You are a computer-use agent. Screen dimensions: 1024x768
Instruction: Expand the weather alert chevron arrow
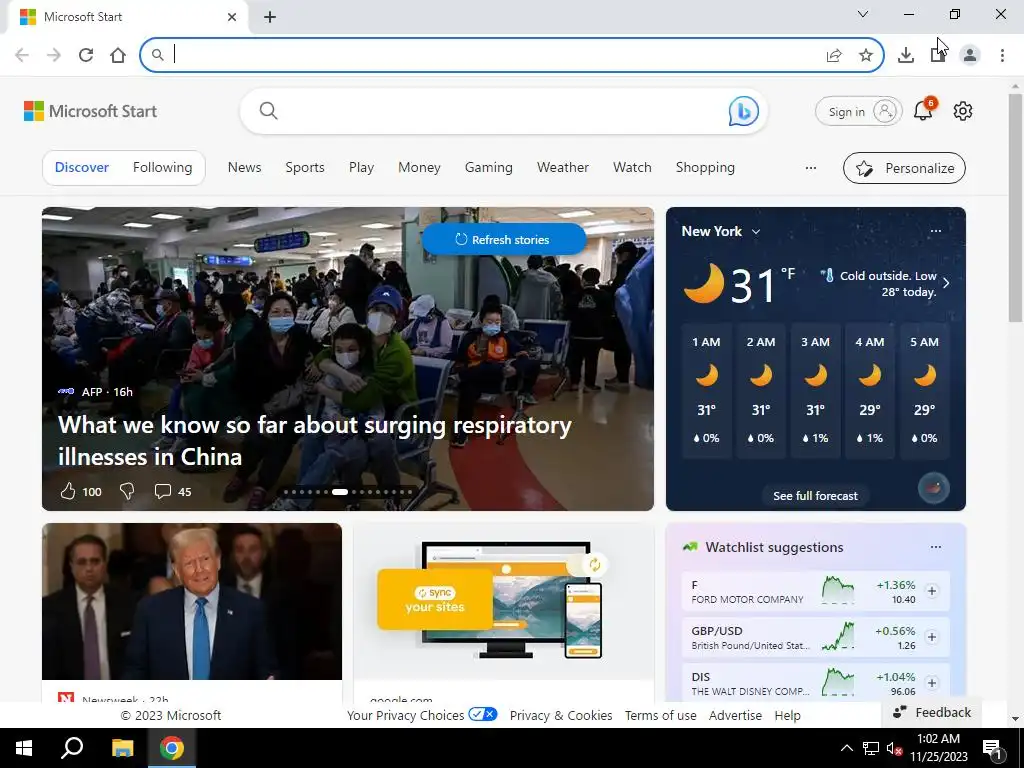tap(946, 283)
